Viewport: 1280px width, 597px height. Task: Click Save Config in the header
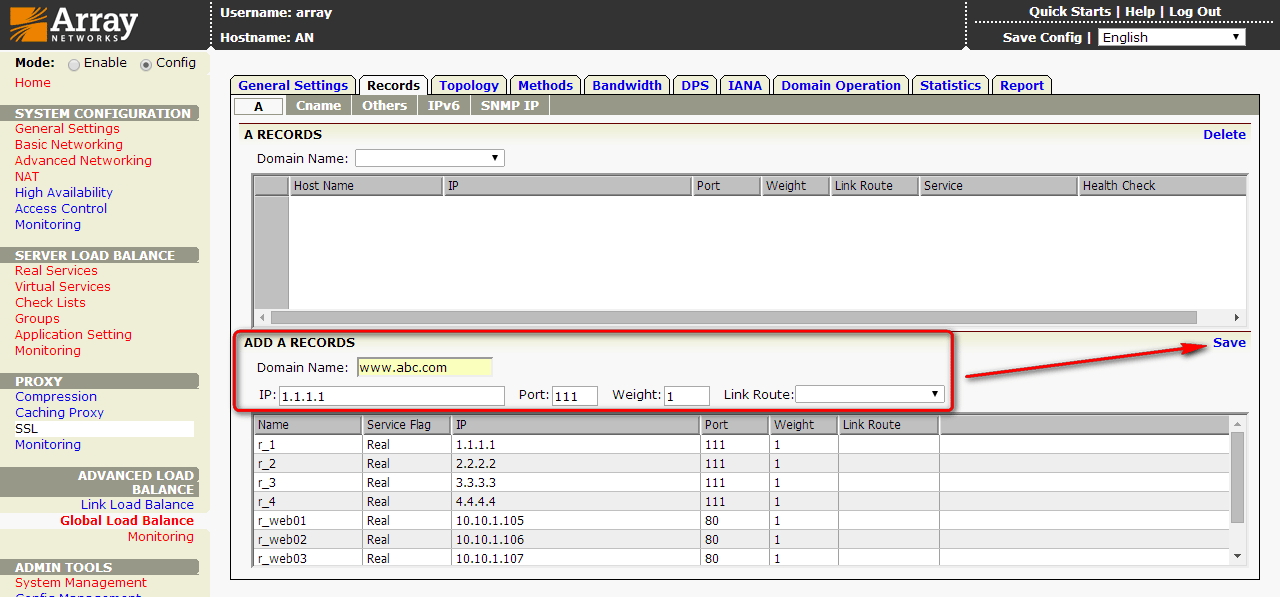tap(1042, 37)
